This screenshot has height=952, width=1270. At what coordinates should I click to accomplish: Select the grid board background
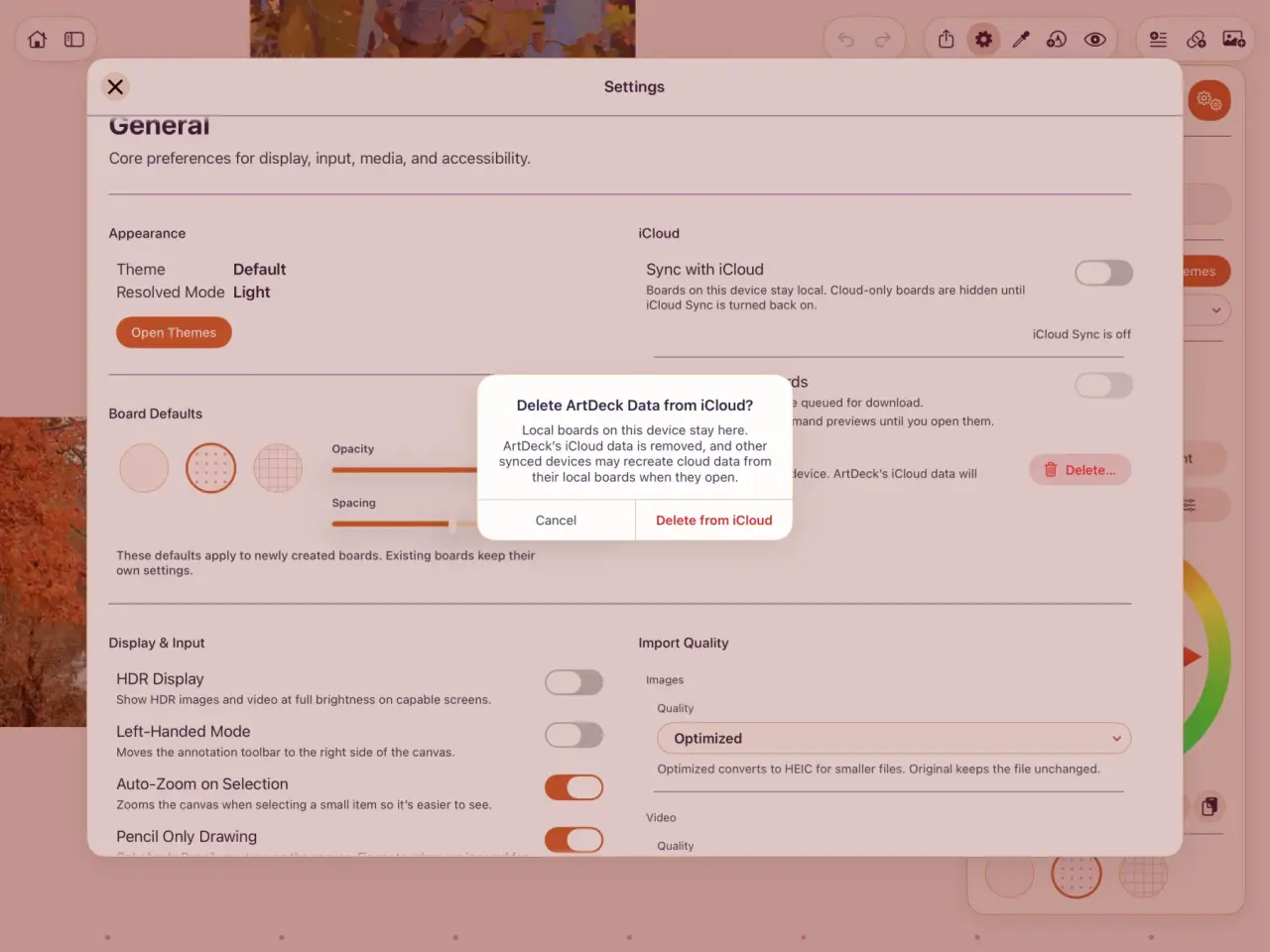[278, 468]
